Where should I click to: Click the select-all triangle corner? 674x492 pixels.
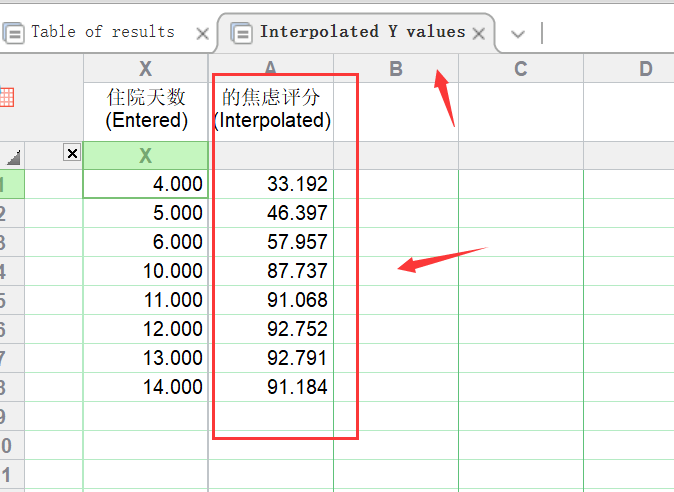13,158
